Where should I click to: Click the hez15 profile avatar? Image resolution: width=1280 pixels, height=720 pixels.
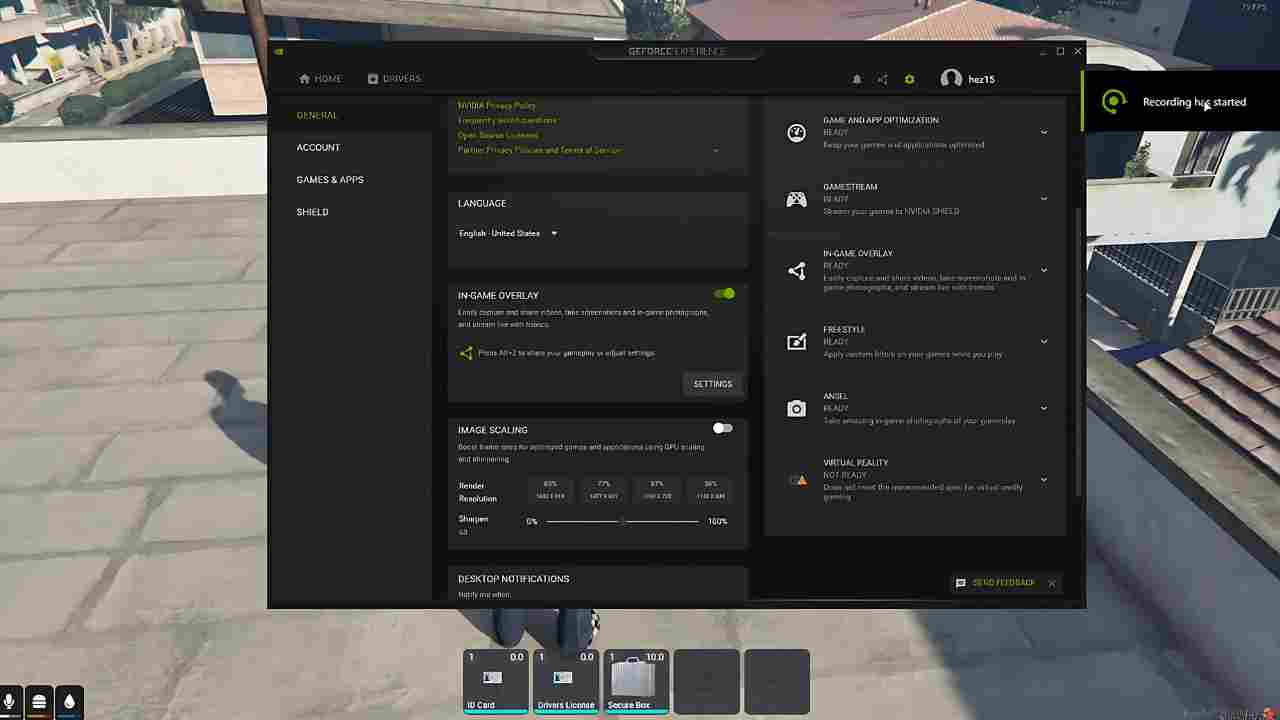[951, 79]
